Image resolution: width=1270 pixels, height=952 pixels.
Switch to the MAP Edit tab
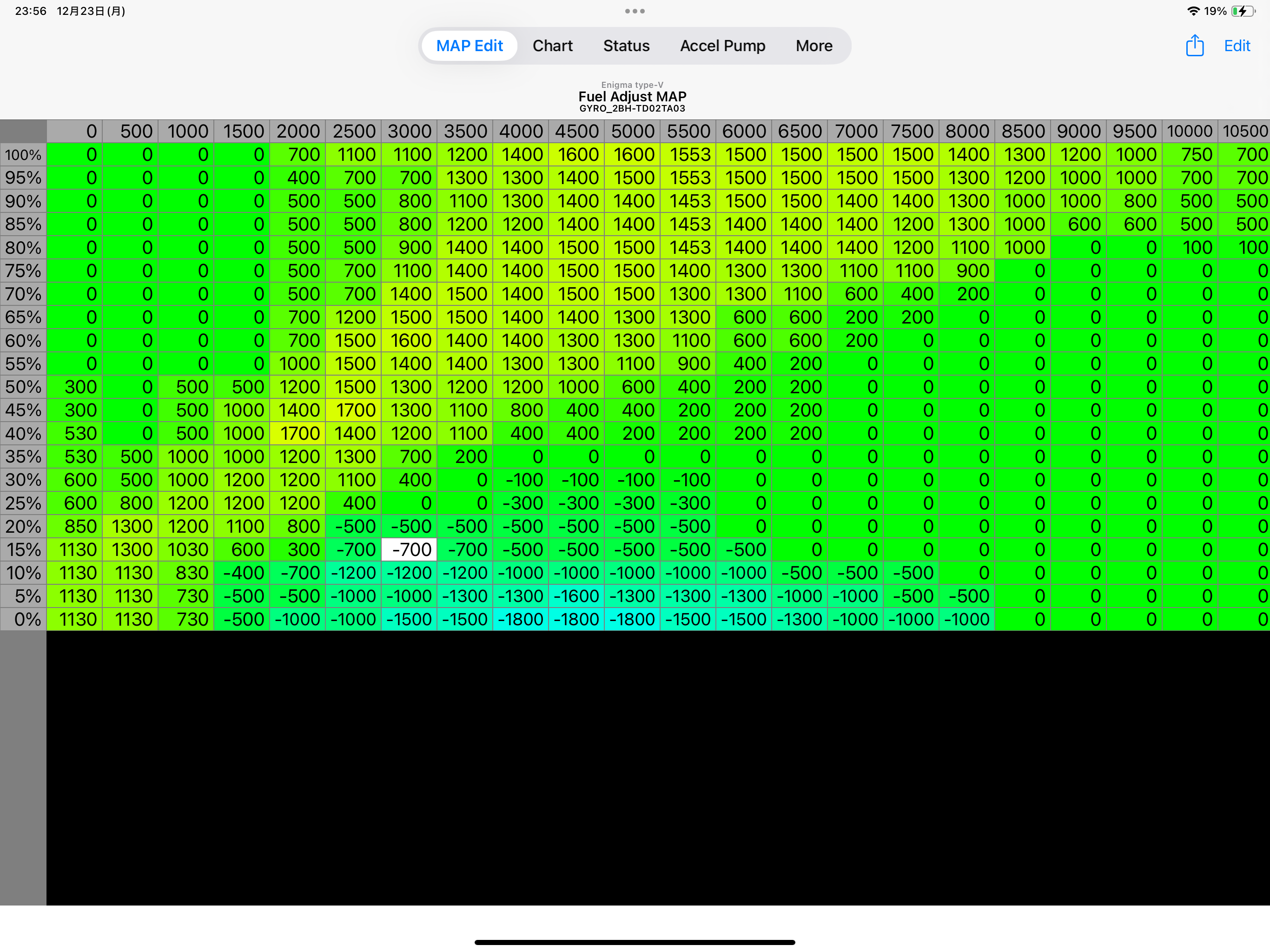[x=469, y=46]
